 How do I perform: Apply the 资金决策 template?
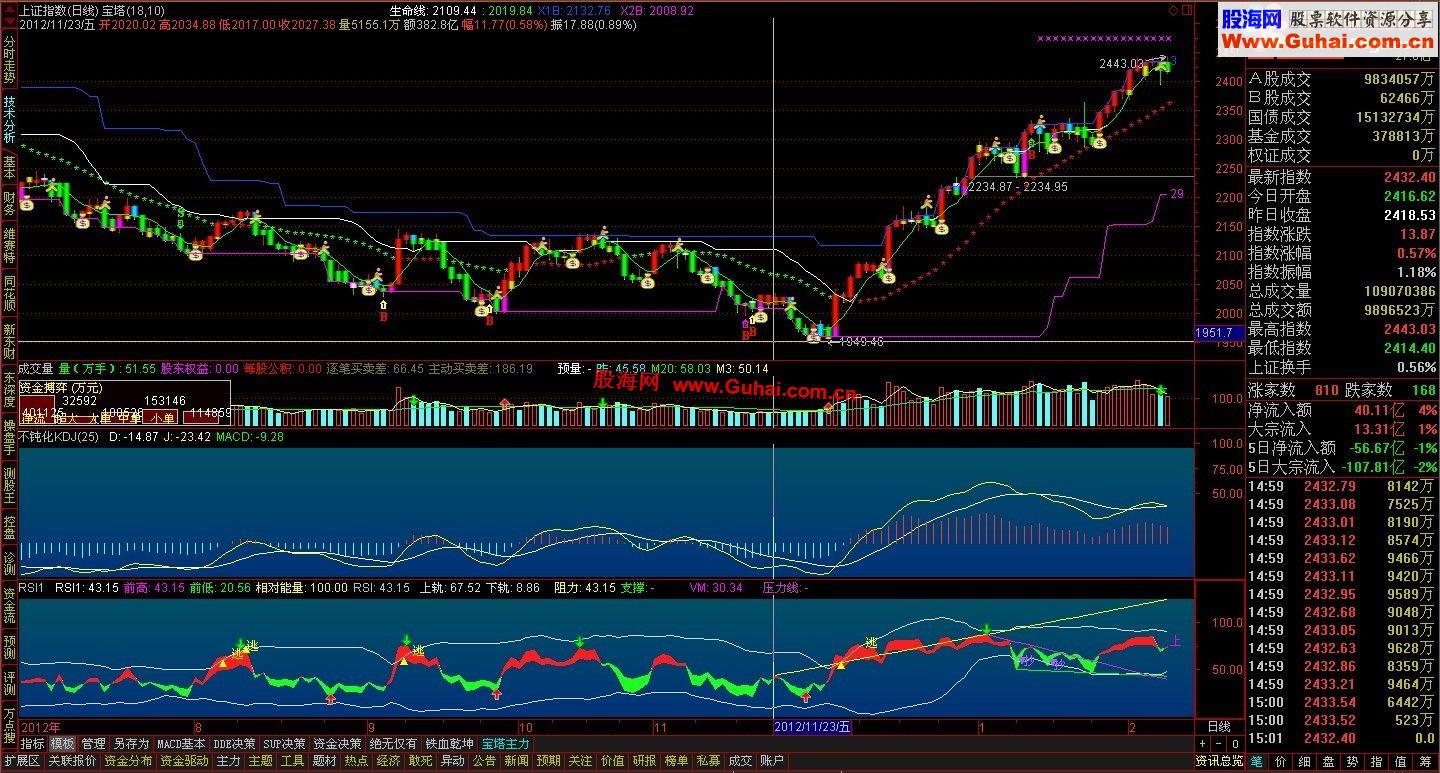(x=337, y=744)
